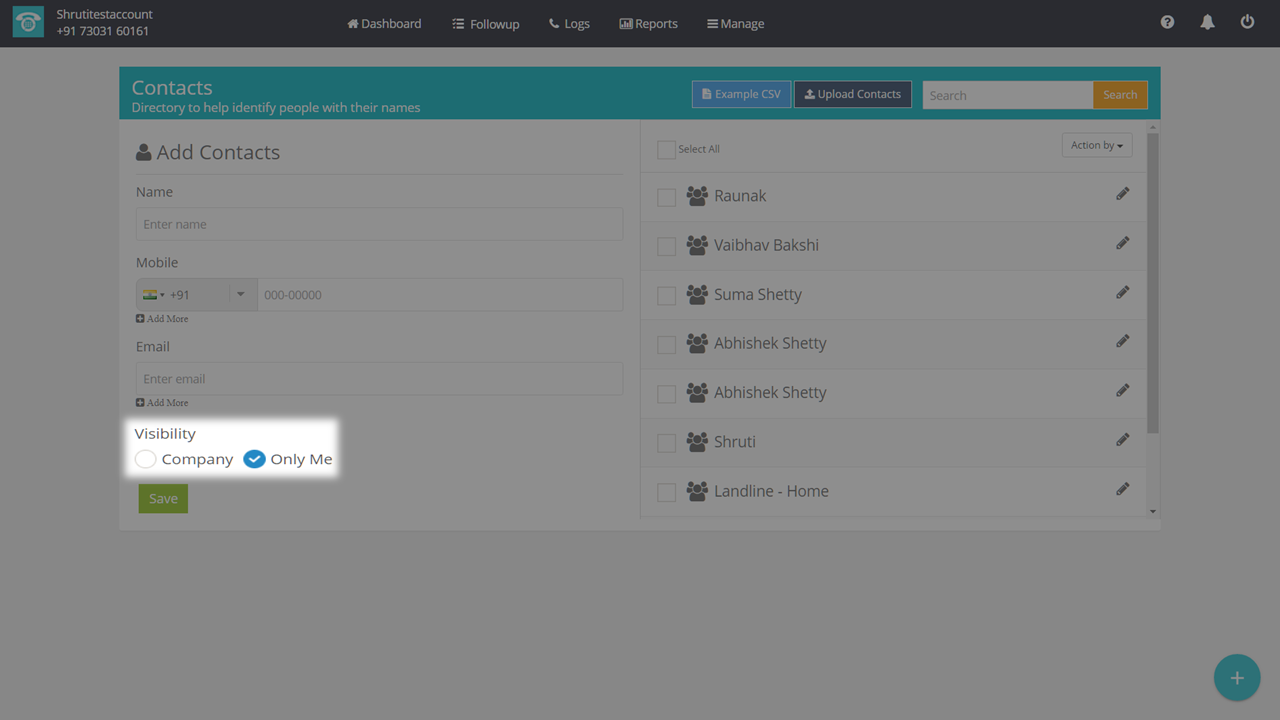Open the notifications bell icon
Viewport: 1280px width, 720px height.
point(1207,22)
